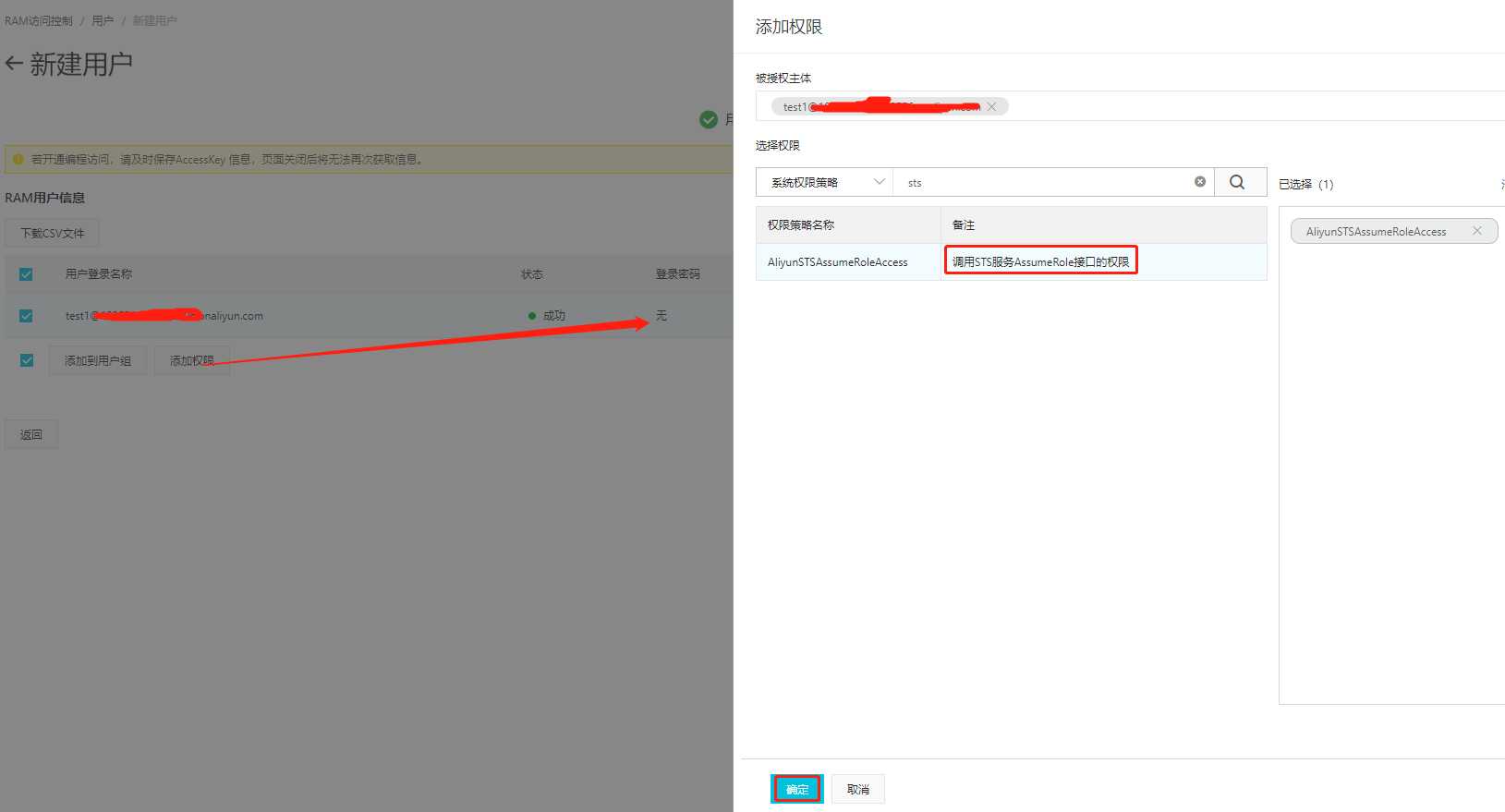Toggle the bottom checkbox near 添加到用户组
1505x812 pixels.
26,360
